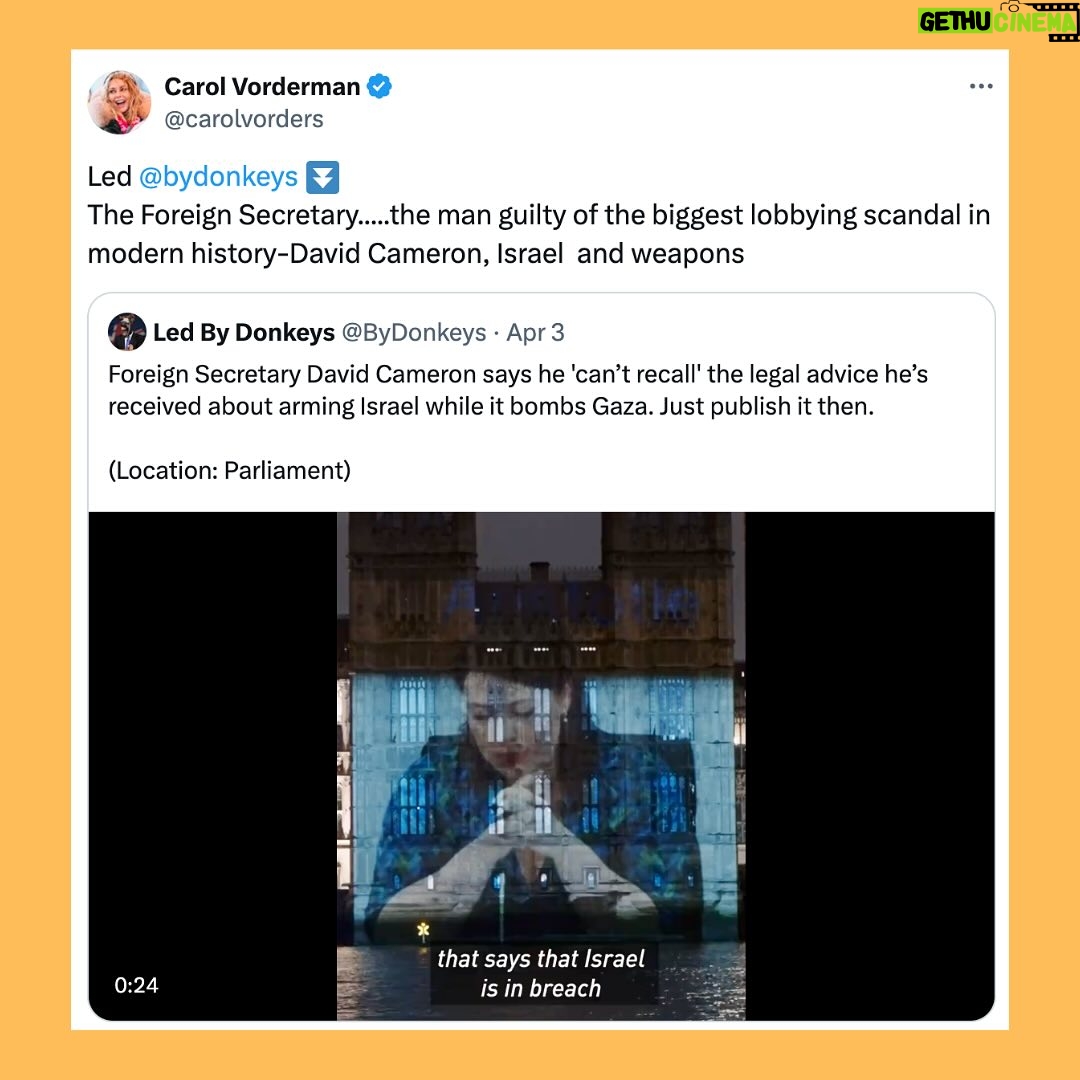The height and width of the screenshot is (1080, 1080).
Task: Click the main tweet text about Foreign Secretary
Action: click(x=539, y=234)
